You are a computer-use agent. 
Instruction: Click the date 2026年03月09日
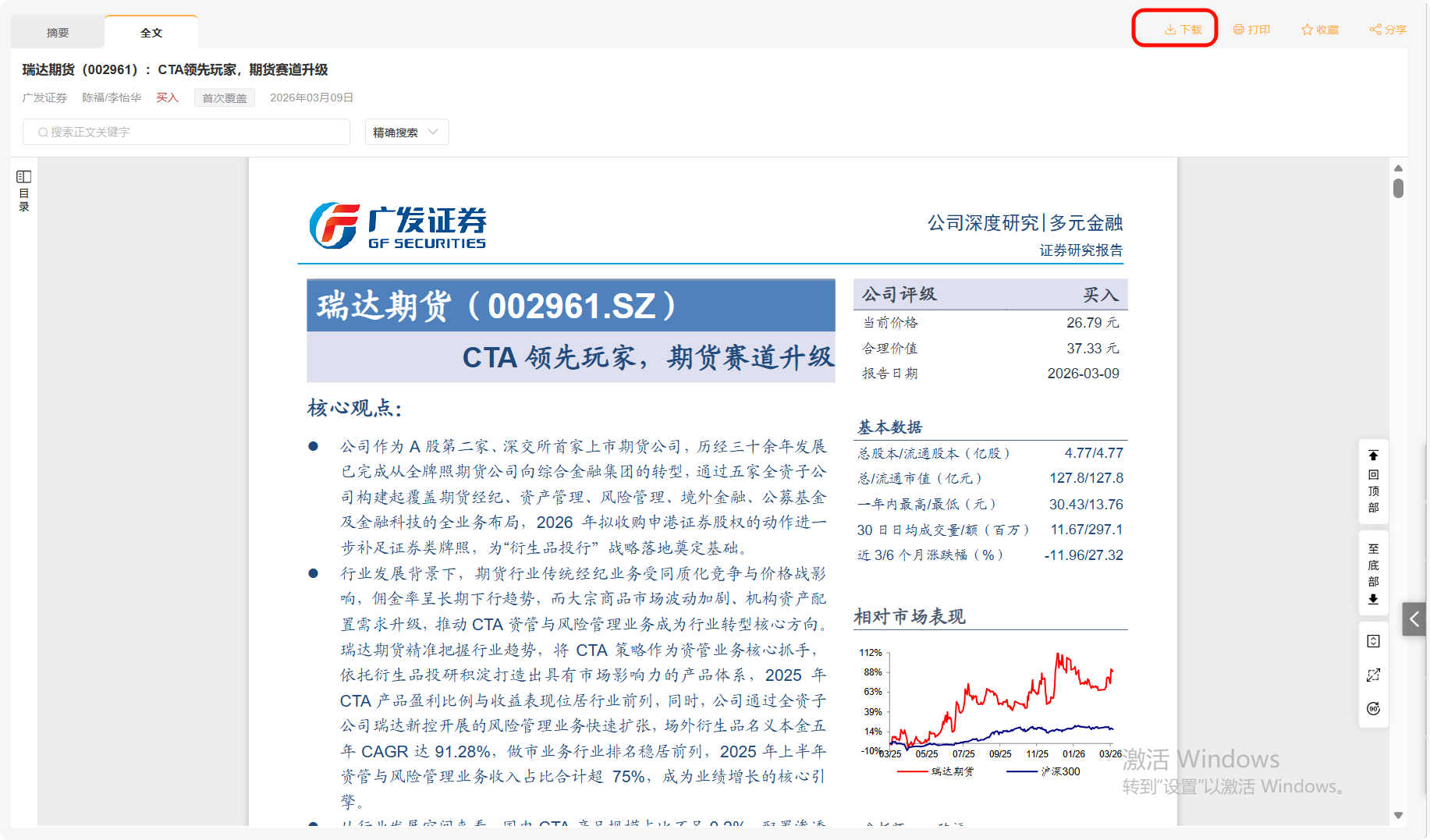312,97
